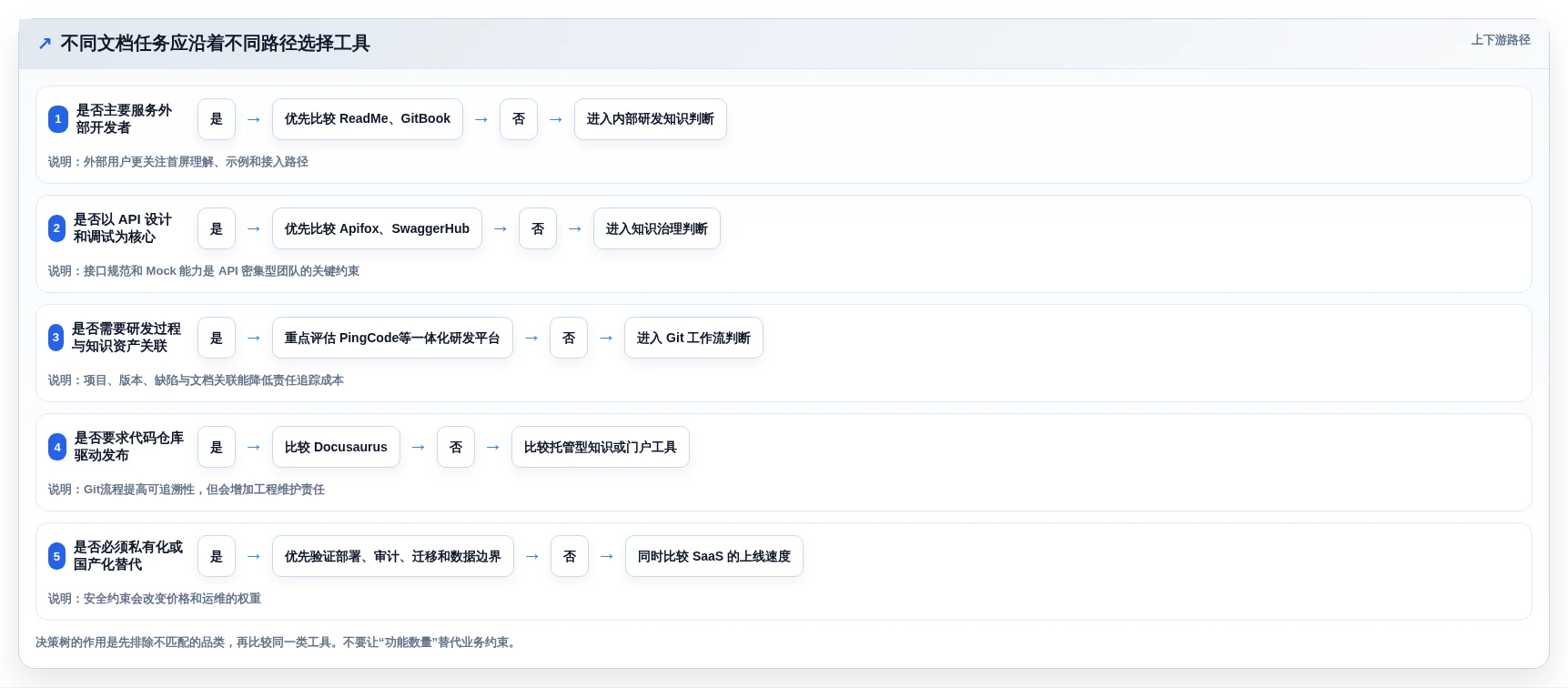Screen dimensions: 1568x688
Task: Open the 进入内部研发知识判断 box
Action: (x=651, y=119)
